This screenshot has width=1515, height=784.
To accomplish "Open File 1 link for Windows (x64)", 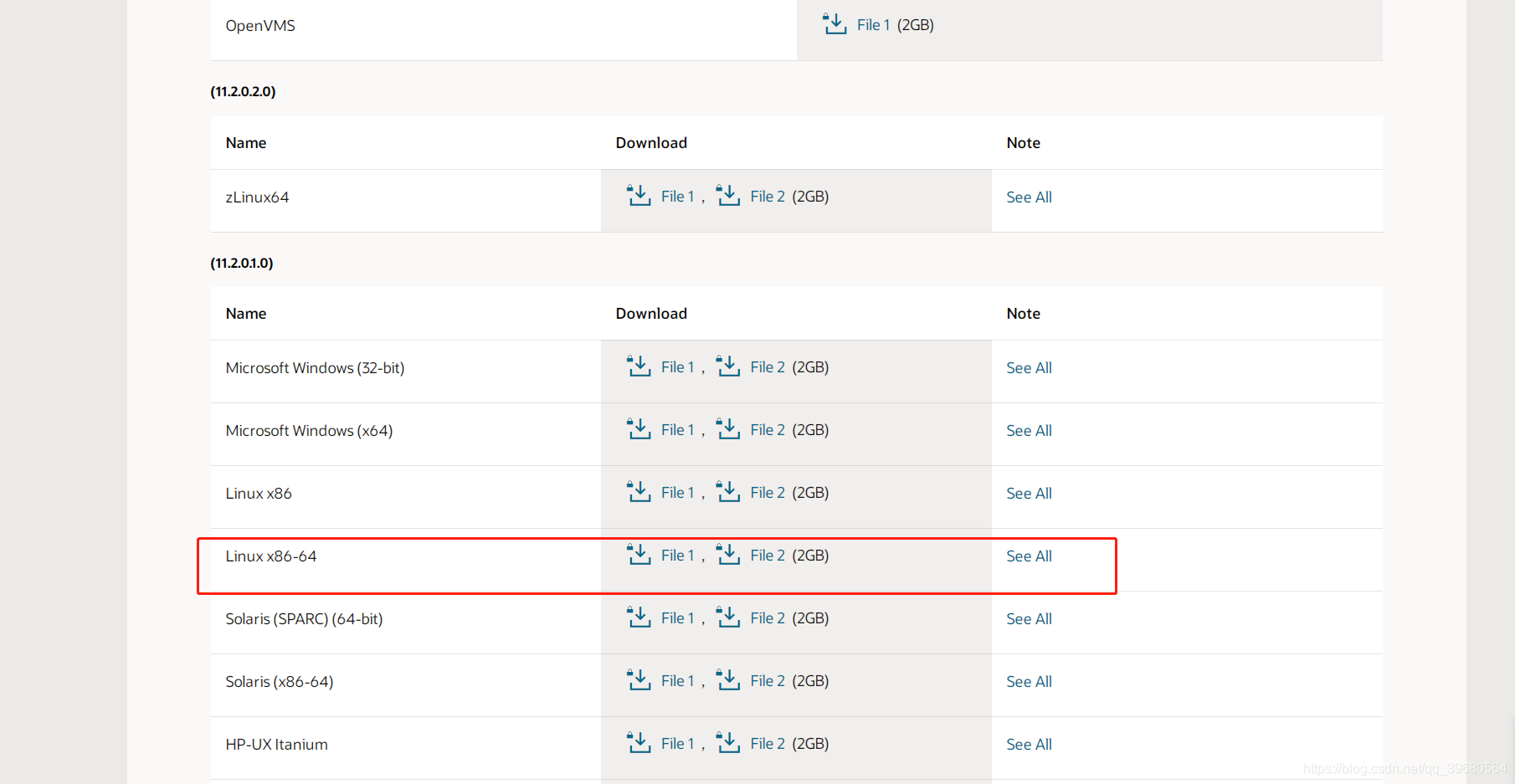I will [x=677, y=430].
